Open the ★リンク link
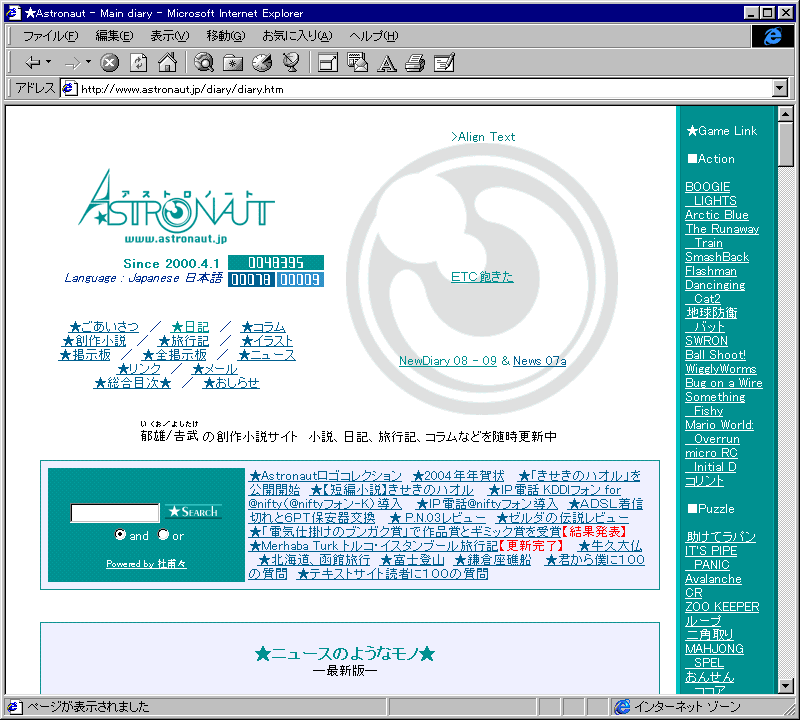This screenshot has height=720, width=800. 139,368
